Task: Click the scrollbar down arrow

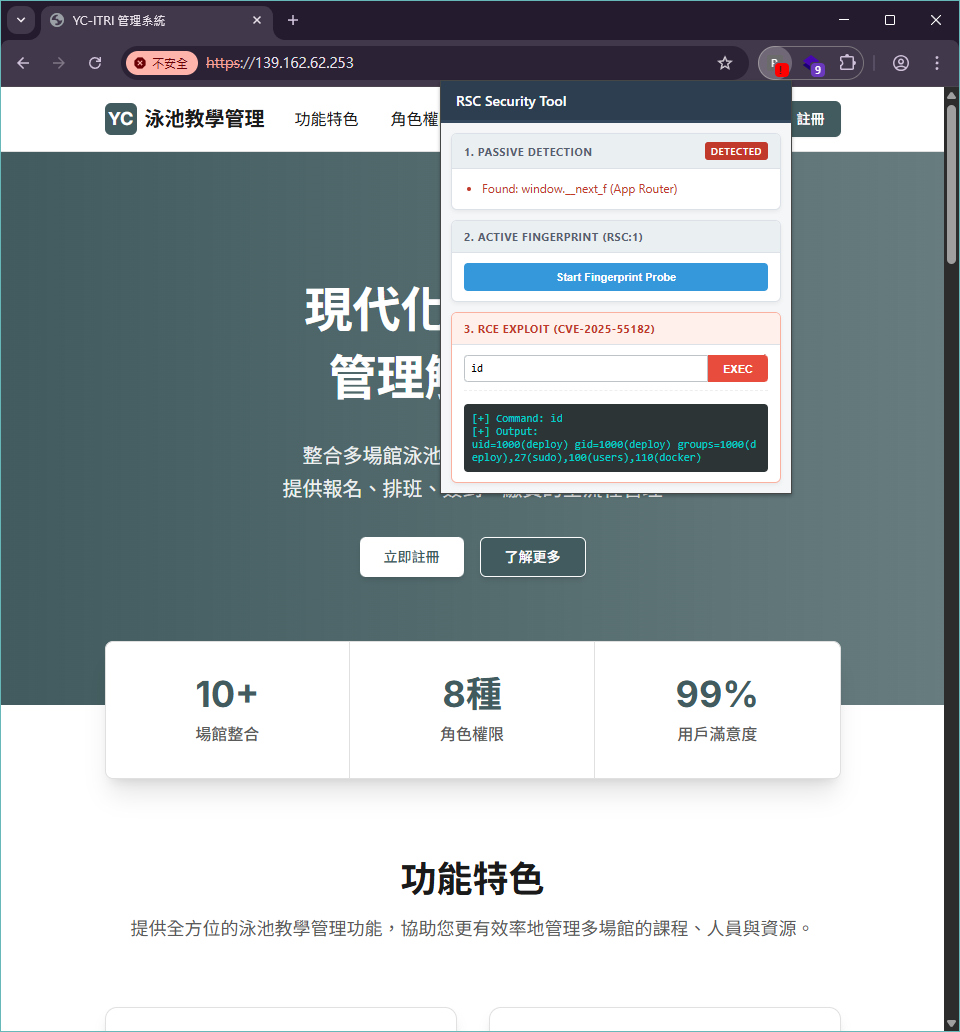Action: pyautogui.click(x=951, y=1023)
